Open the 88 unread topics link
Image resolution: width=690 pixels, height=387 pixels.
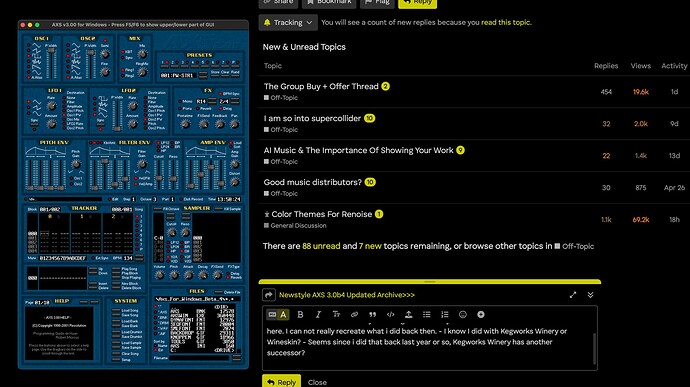click(321, 246)
